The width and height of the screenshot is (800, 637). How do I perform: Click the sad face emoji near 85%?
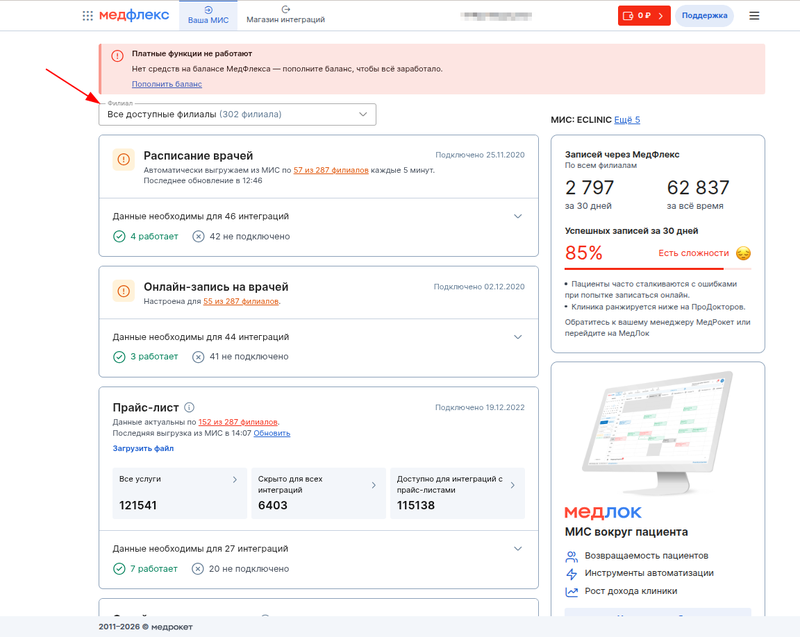(741, 254)
